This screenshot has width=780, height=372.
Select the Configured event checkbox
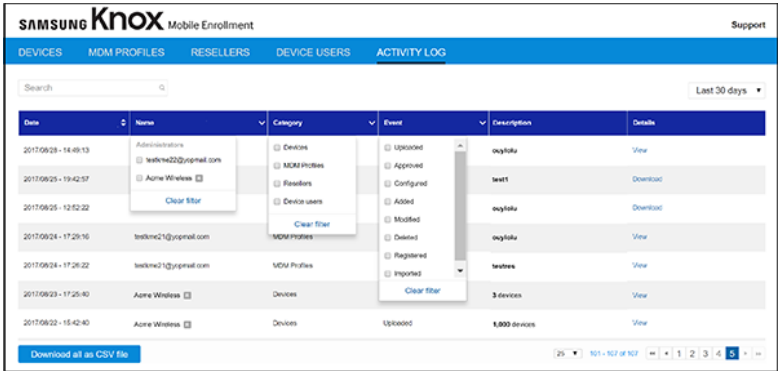pyautogui.click(x=388, y=184)
